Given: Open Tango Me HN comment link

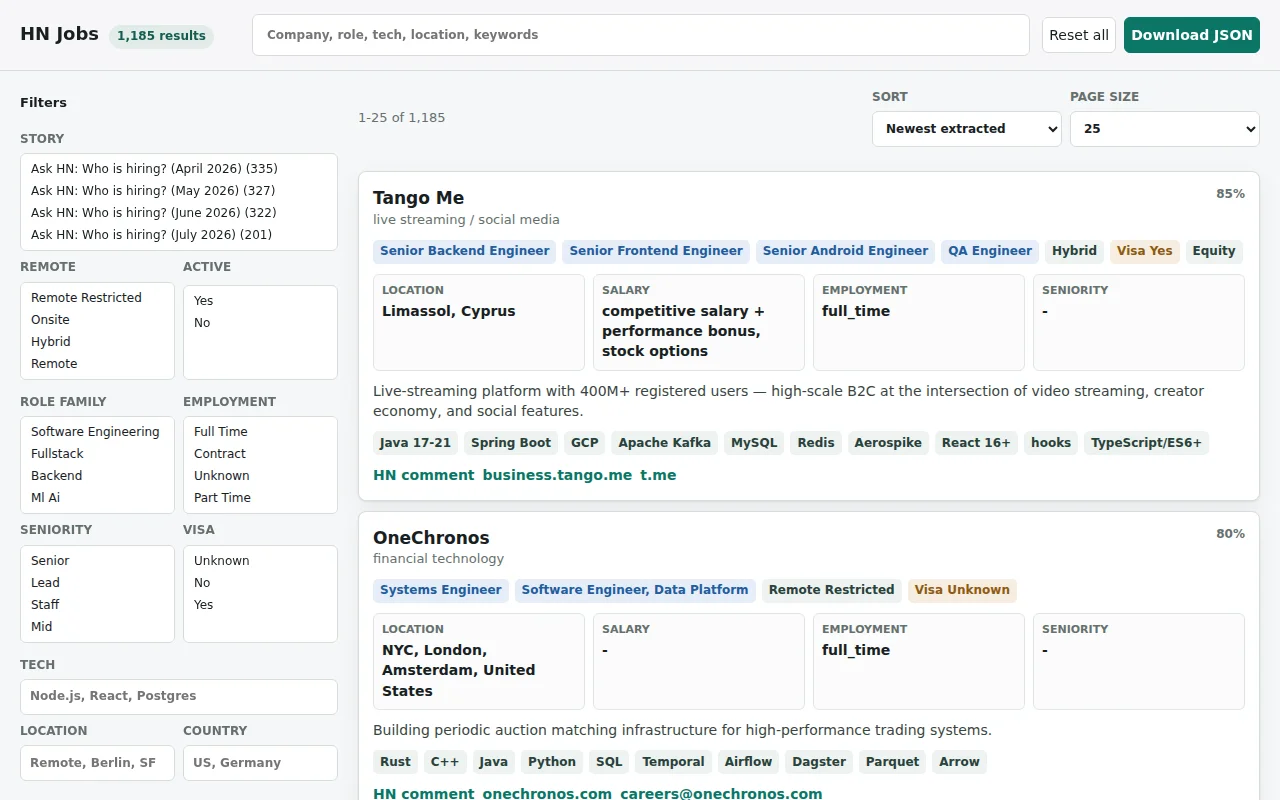Looking at the screenshot, I should point(424,475).
